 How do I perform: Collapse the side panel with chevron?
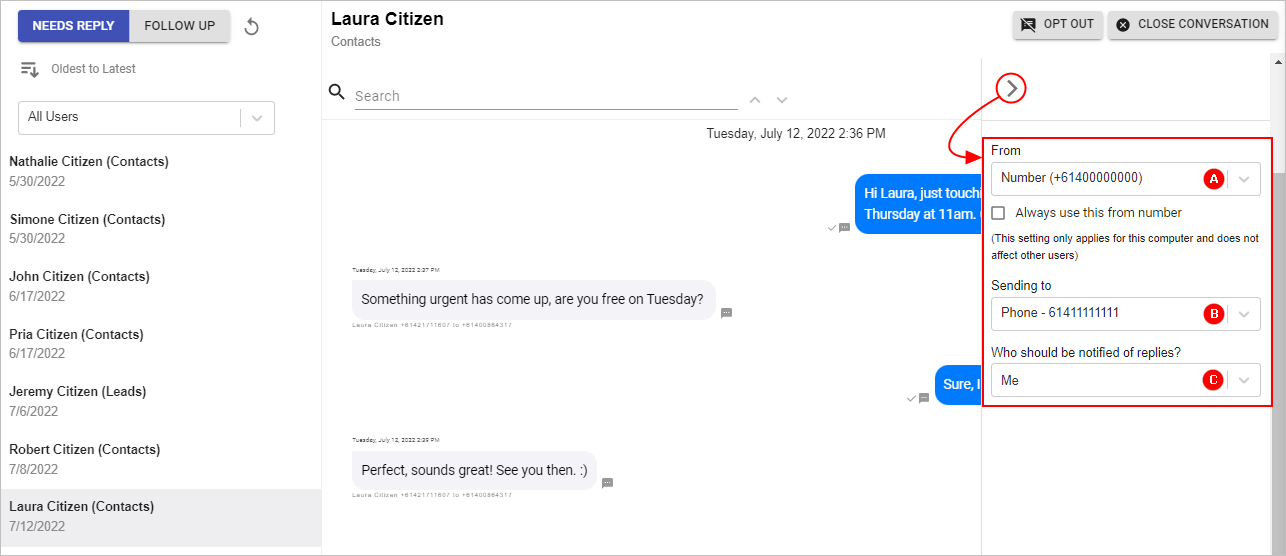[x=1012, y=89]
